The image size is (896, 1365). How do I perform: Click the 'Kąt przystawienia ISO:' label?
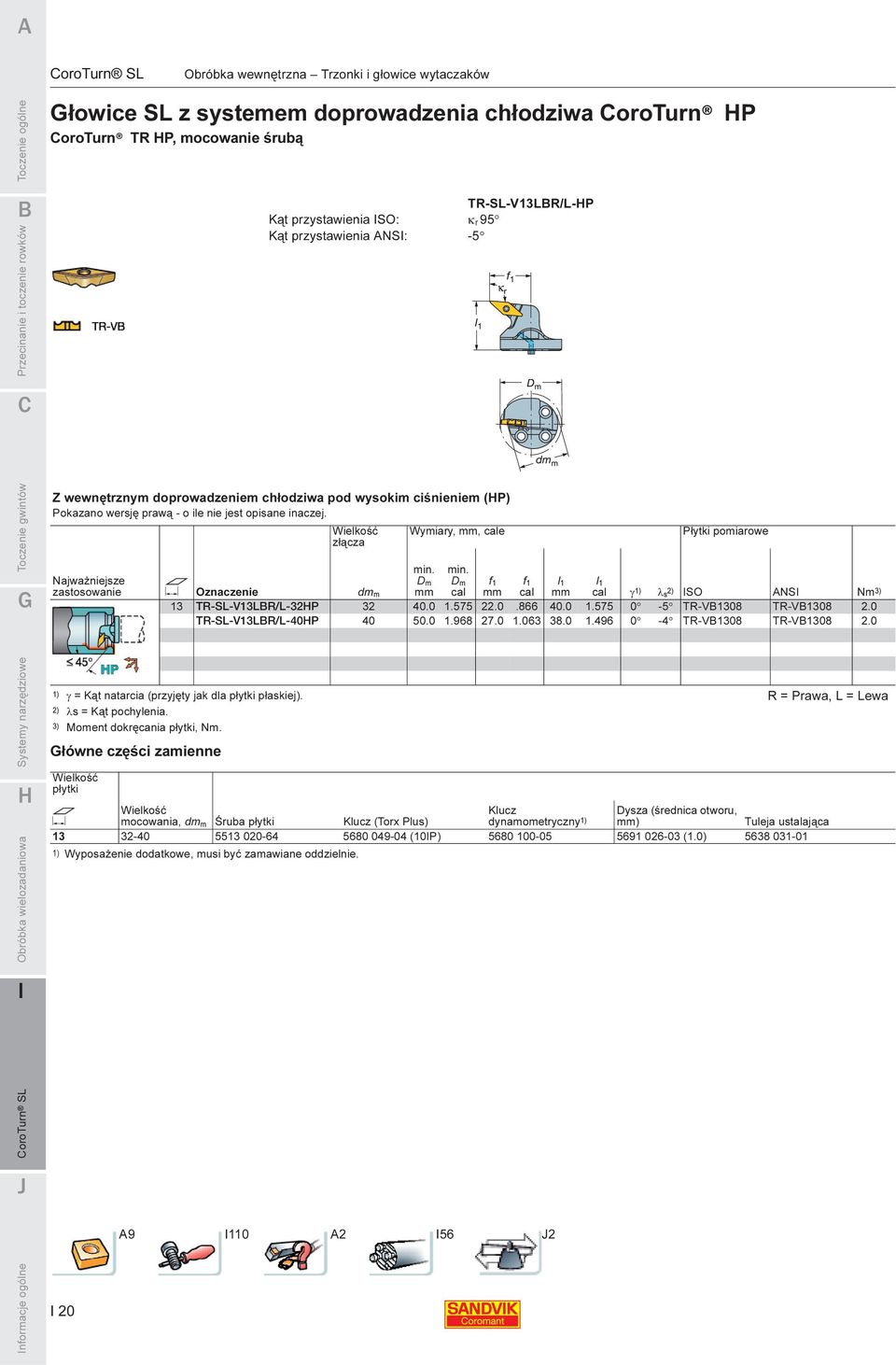(x=334, y=219)
